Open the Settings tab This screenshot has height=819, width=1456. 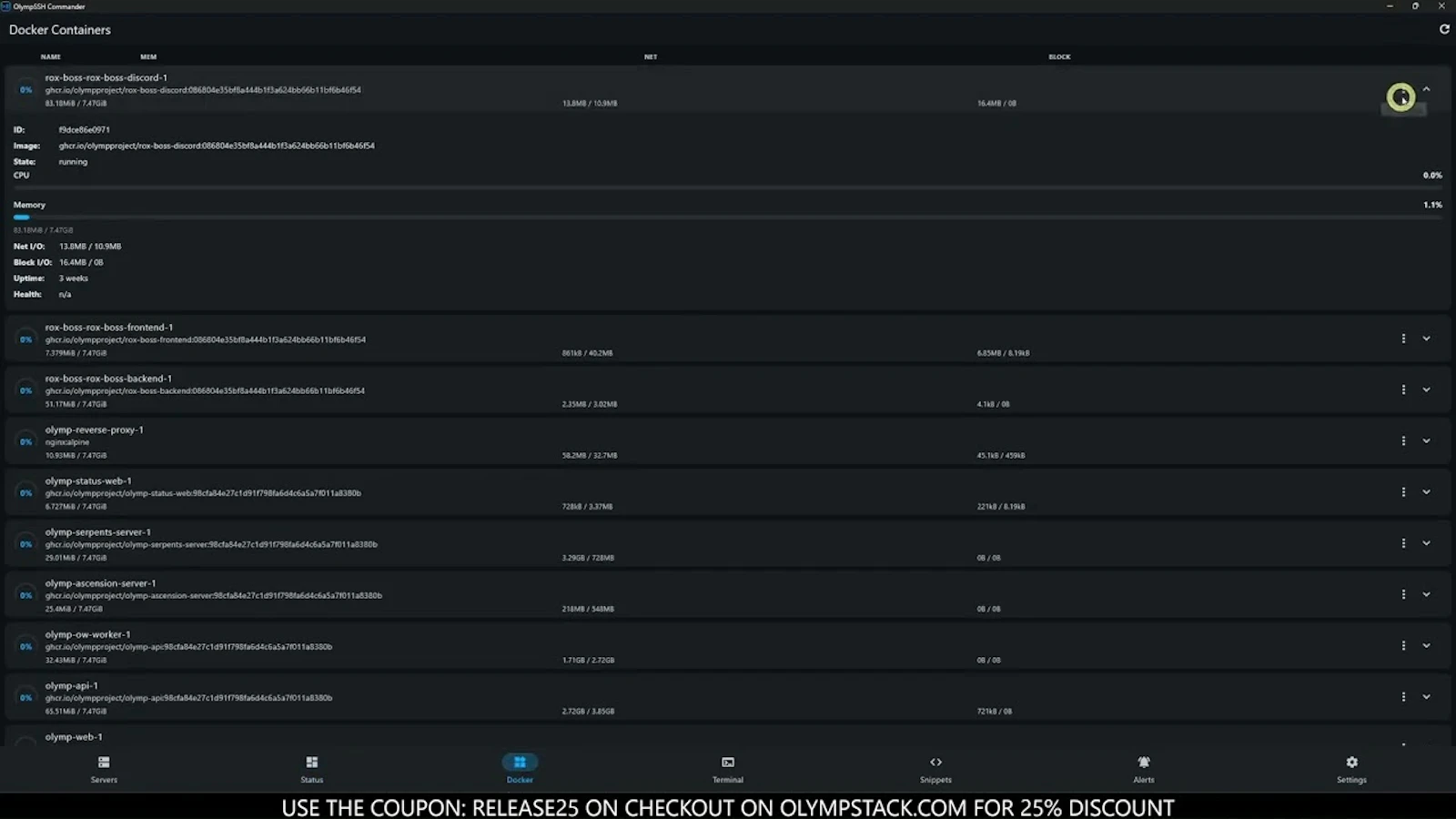click(x=1351, y=769)
